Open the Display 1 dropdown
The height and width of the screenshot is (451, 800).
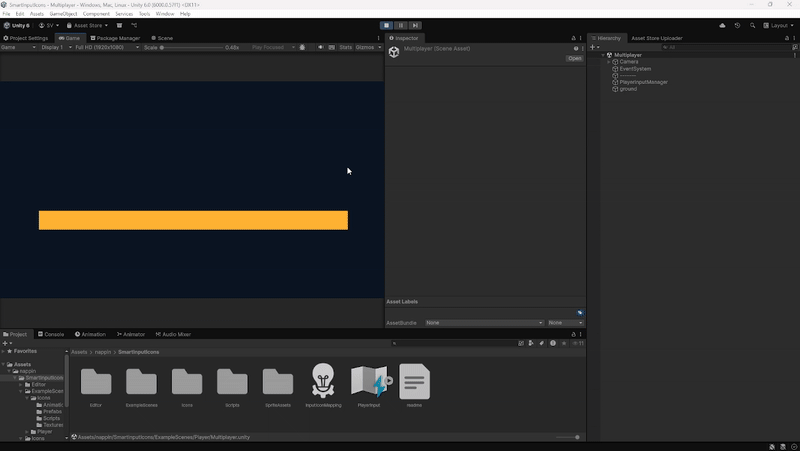click(56, 47)
